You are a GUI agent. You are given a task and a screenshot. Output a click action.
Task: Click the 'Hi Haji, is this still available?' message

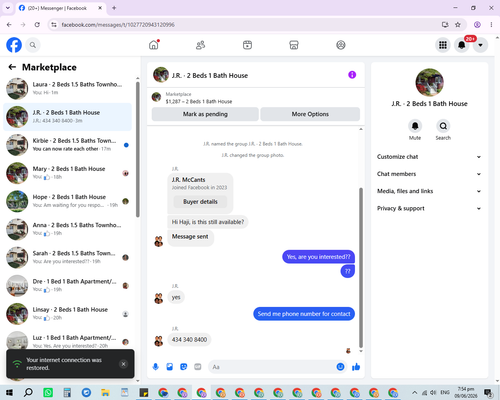click(x=208, y=222)
